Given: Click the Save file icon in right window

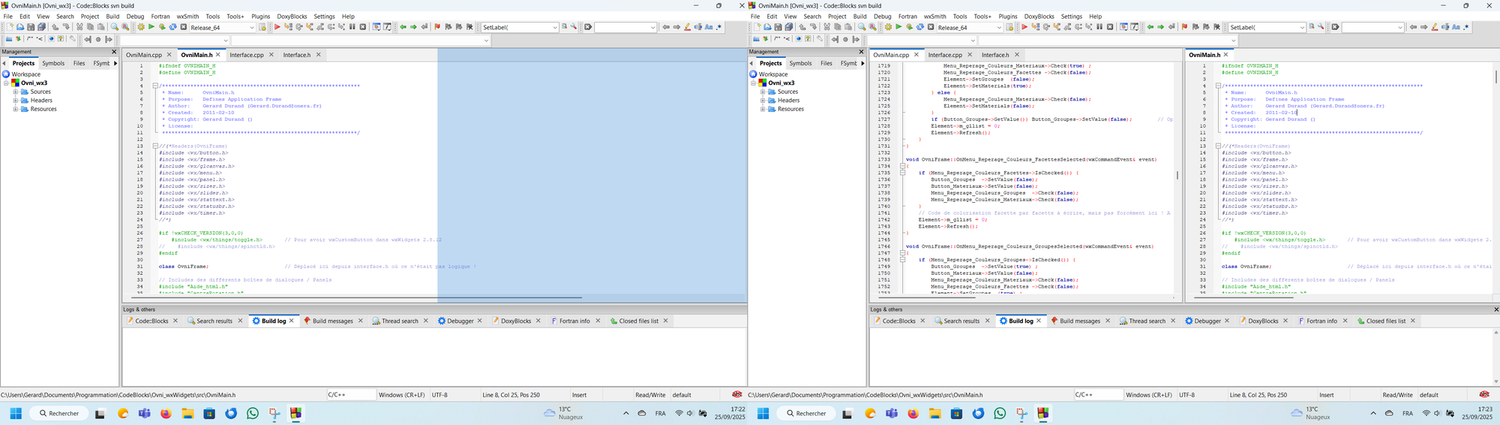Looking at the screenshot, I should coord(778,27).
